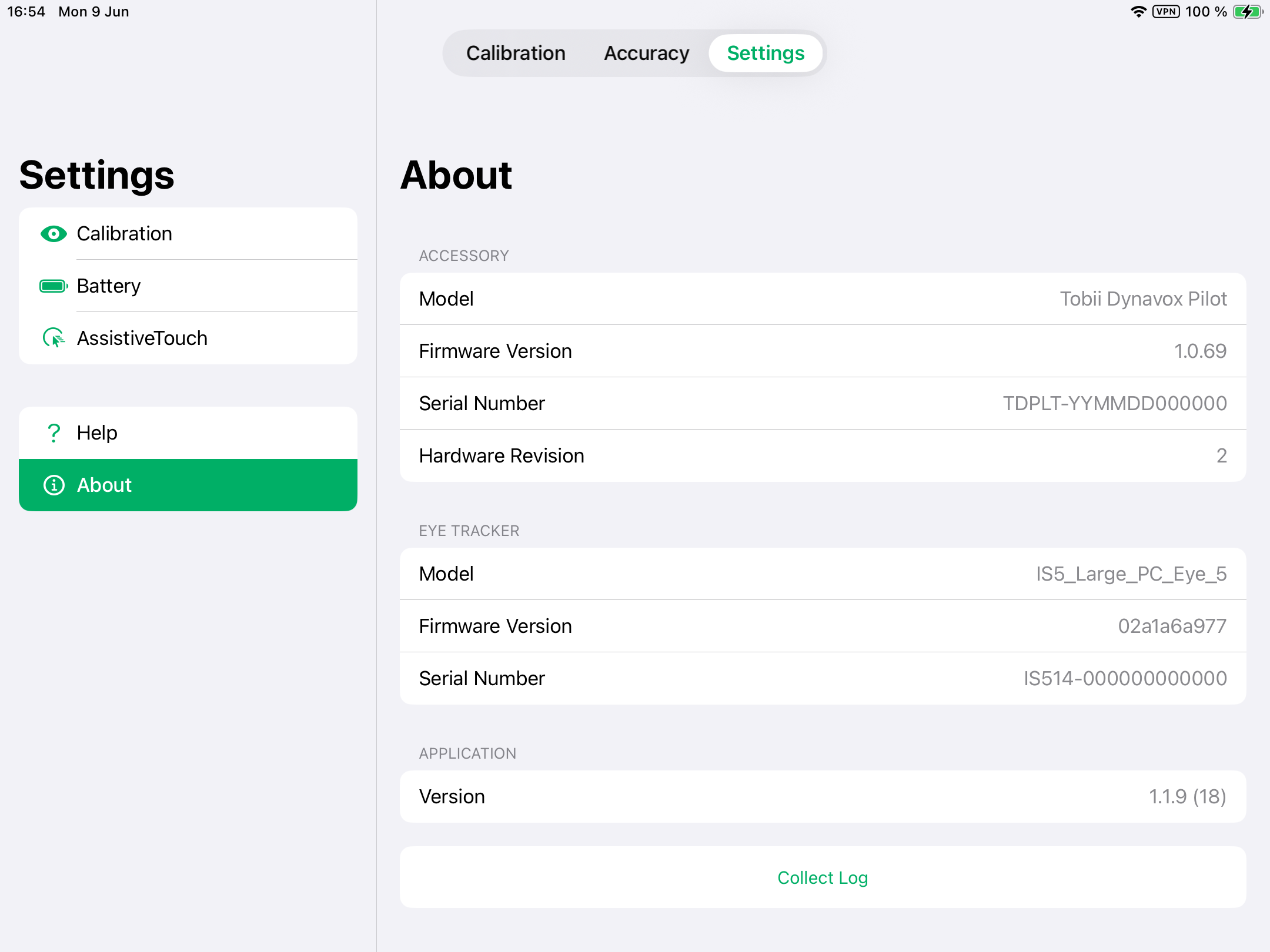Tap the charging battery status icon
The image size is (1270, 952).
pos(1248,12)
